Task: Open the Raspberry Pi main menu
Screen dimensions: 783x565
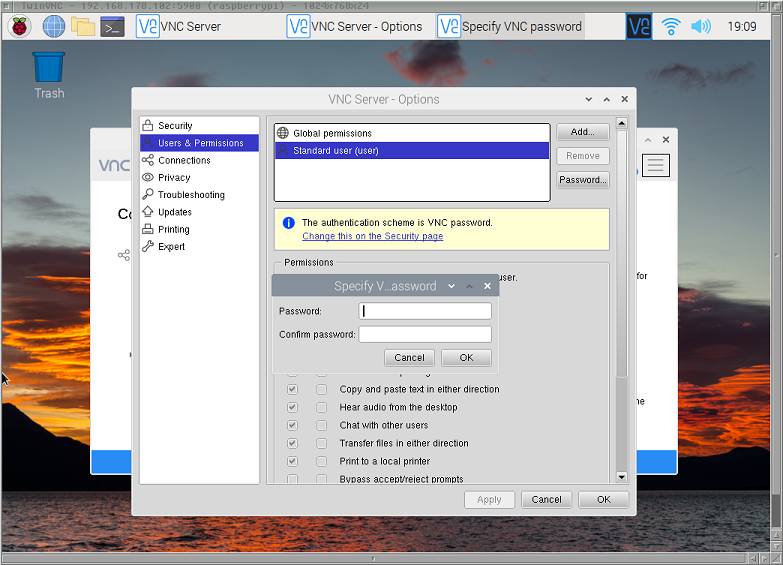Action: (x=19, y=26)
